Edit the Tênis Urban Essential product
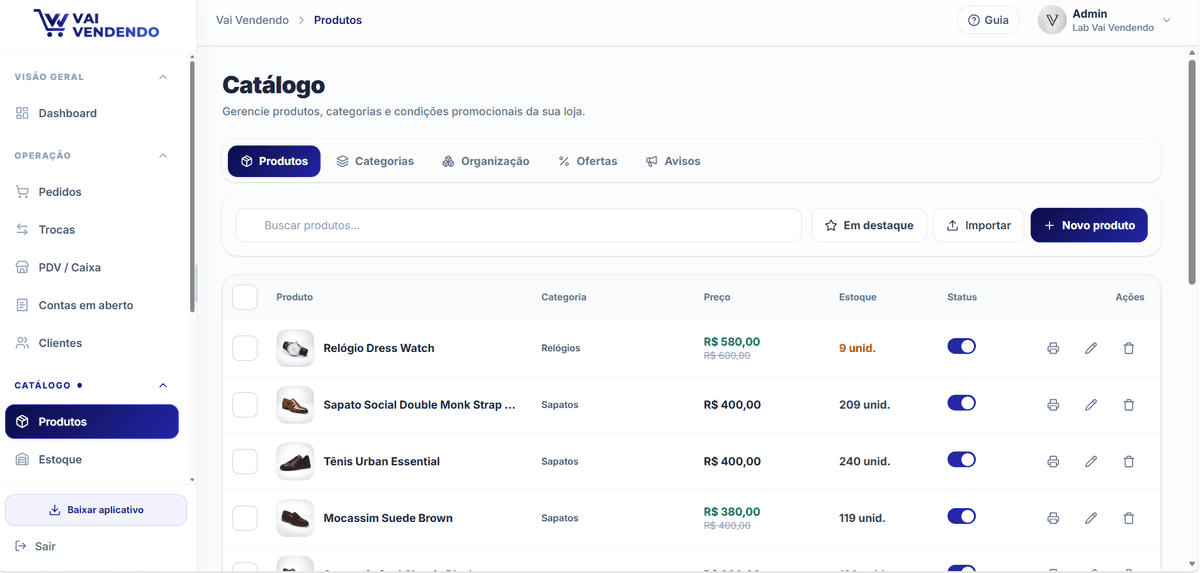This screenshot has height=573, width=1200. tap(1091, 462)
